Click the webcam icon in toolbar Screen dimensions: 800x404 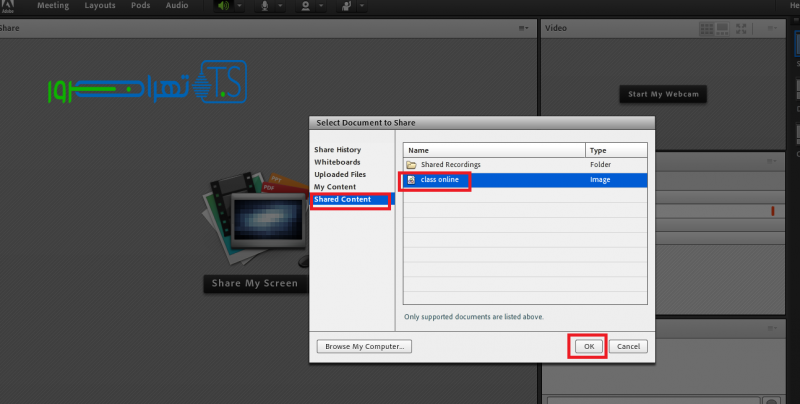[306, 6]
